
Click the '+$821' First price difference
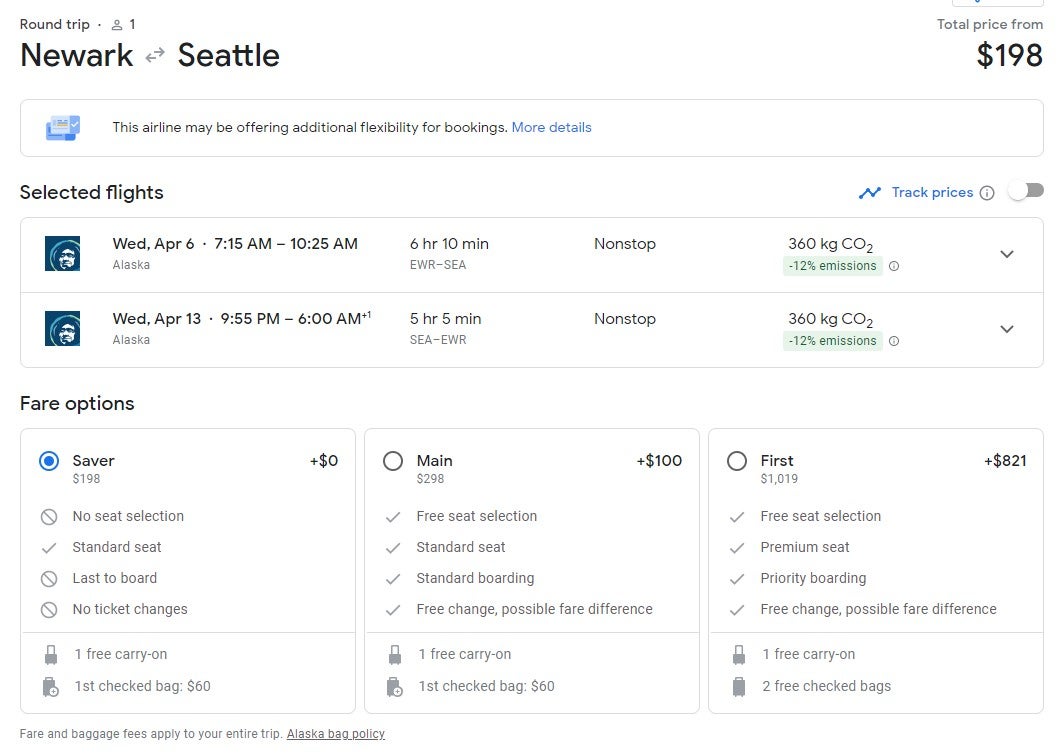pos(1005,461)
